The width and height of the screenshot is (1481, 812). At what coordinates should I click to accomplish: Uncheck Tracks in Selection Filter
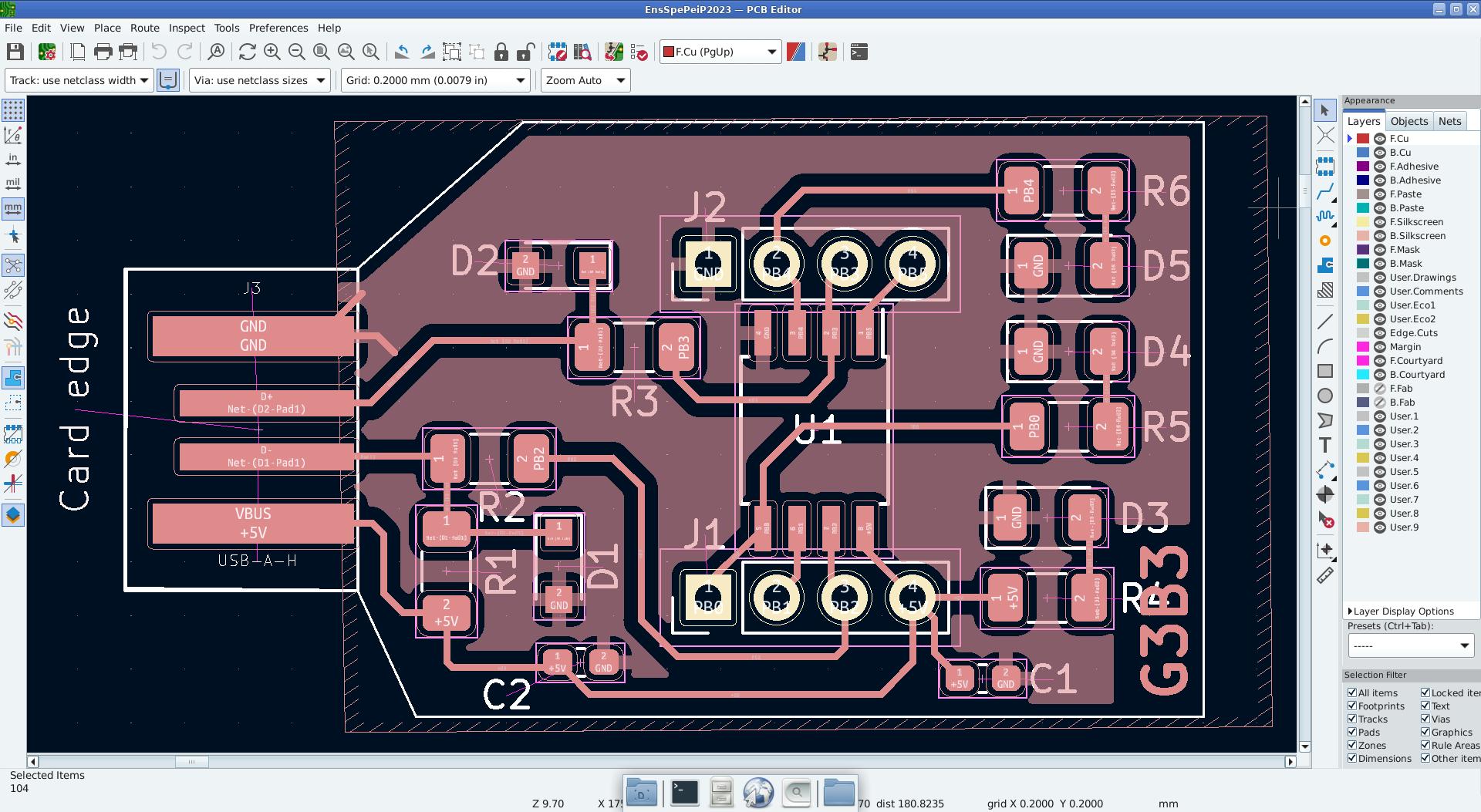1351,719
